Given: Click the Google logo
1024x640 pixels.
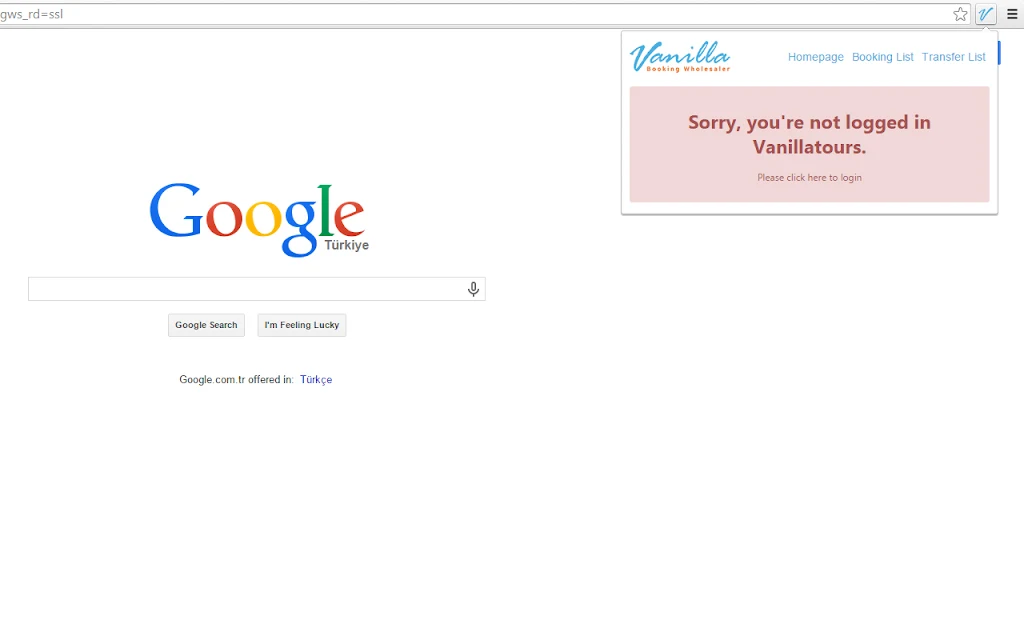Looking at the screenshot, I should pos(258,219).
